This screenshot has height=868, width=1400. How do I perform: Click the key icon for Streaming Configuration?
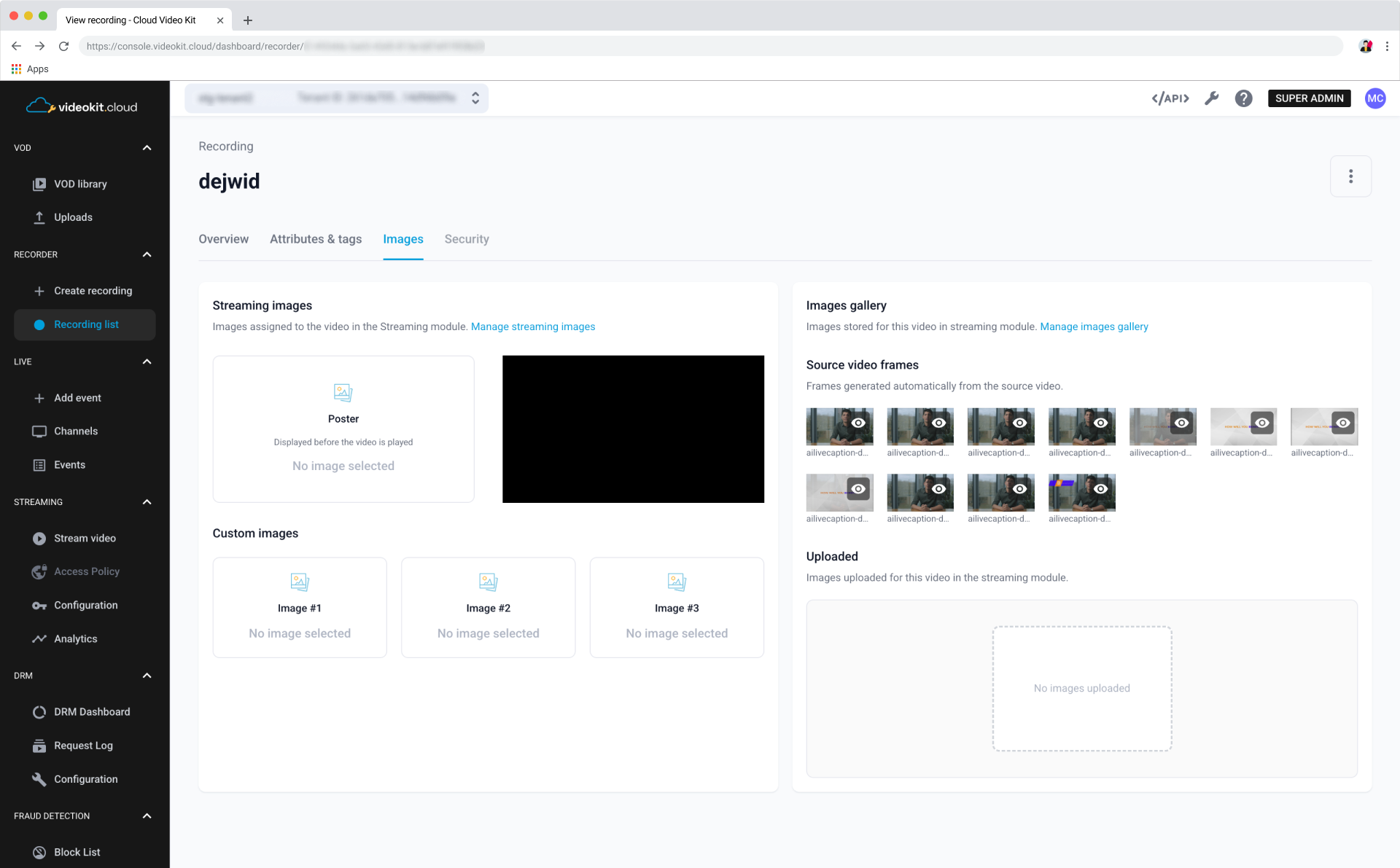(x=39, y=606)
